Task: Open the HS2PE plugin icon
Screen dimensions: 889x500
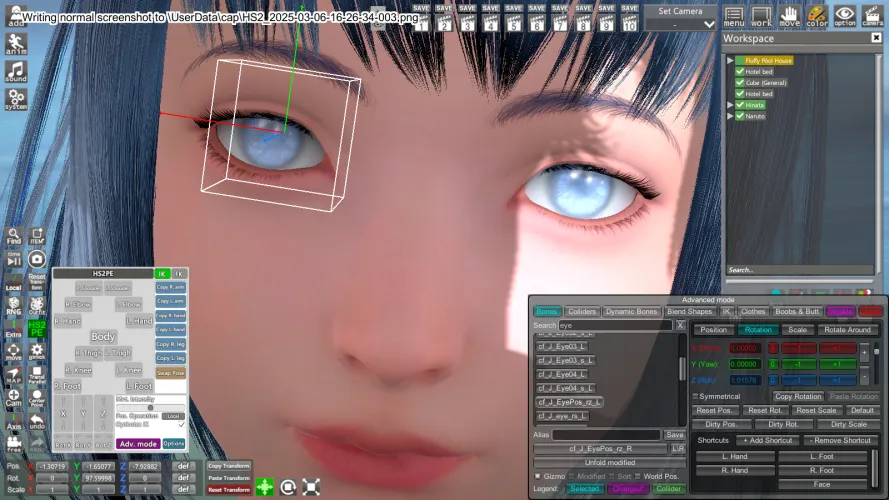Action: [37, 327]
